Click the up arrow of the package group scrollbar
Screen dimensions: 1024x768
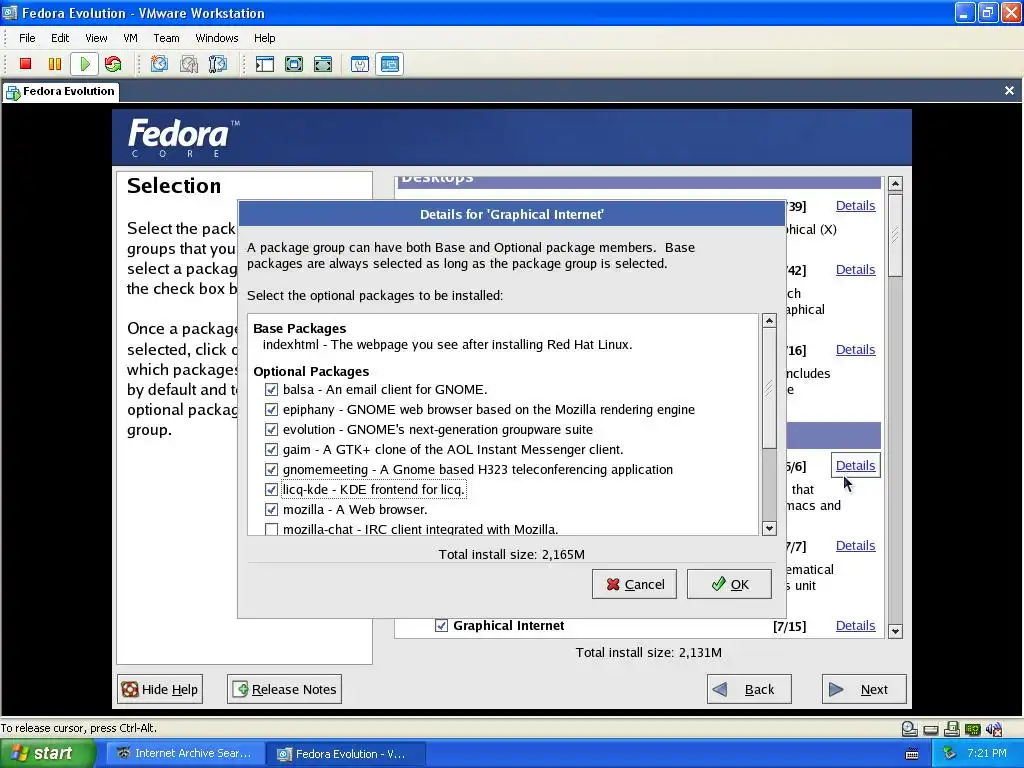895,184
